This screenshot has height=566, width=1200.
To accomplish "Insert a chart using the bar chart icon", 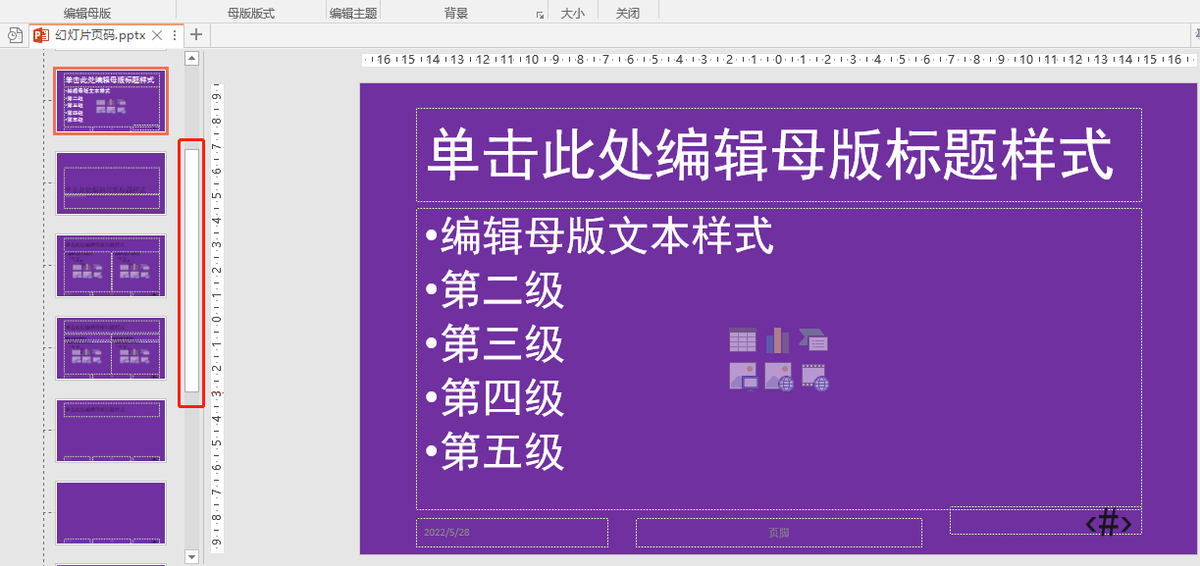I will [778, 340].
